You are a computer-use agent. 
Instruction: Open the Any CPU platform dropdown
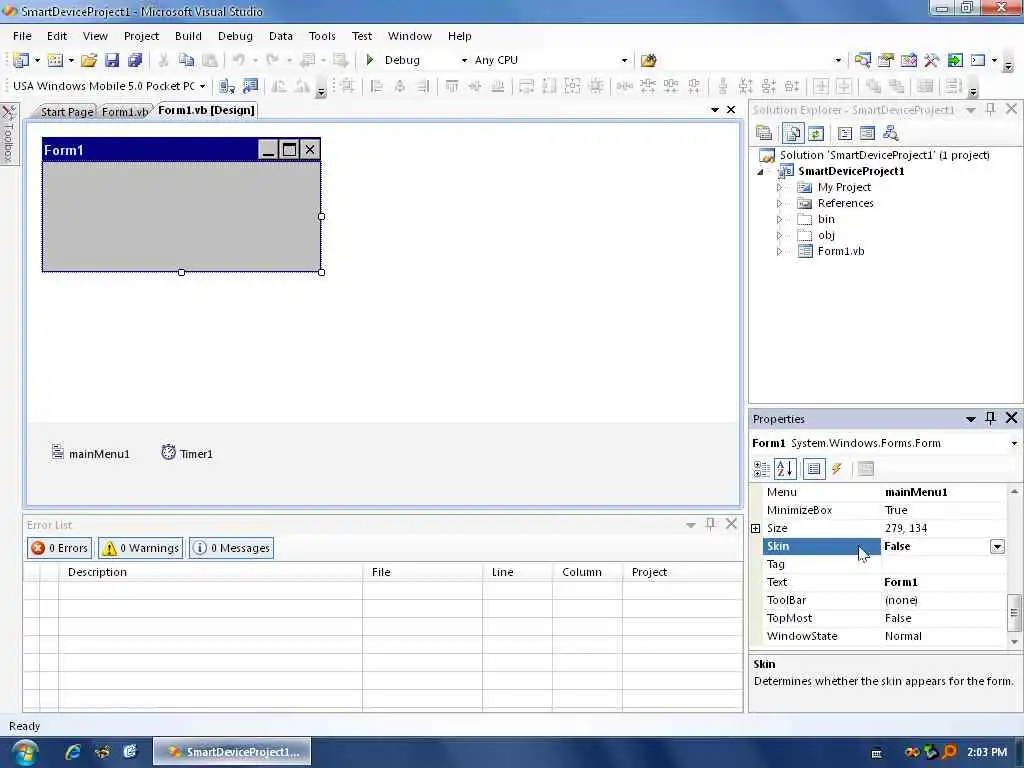[624, 60]
